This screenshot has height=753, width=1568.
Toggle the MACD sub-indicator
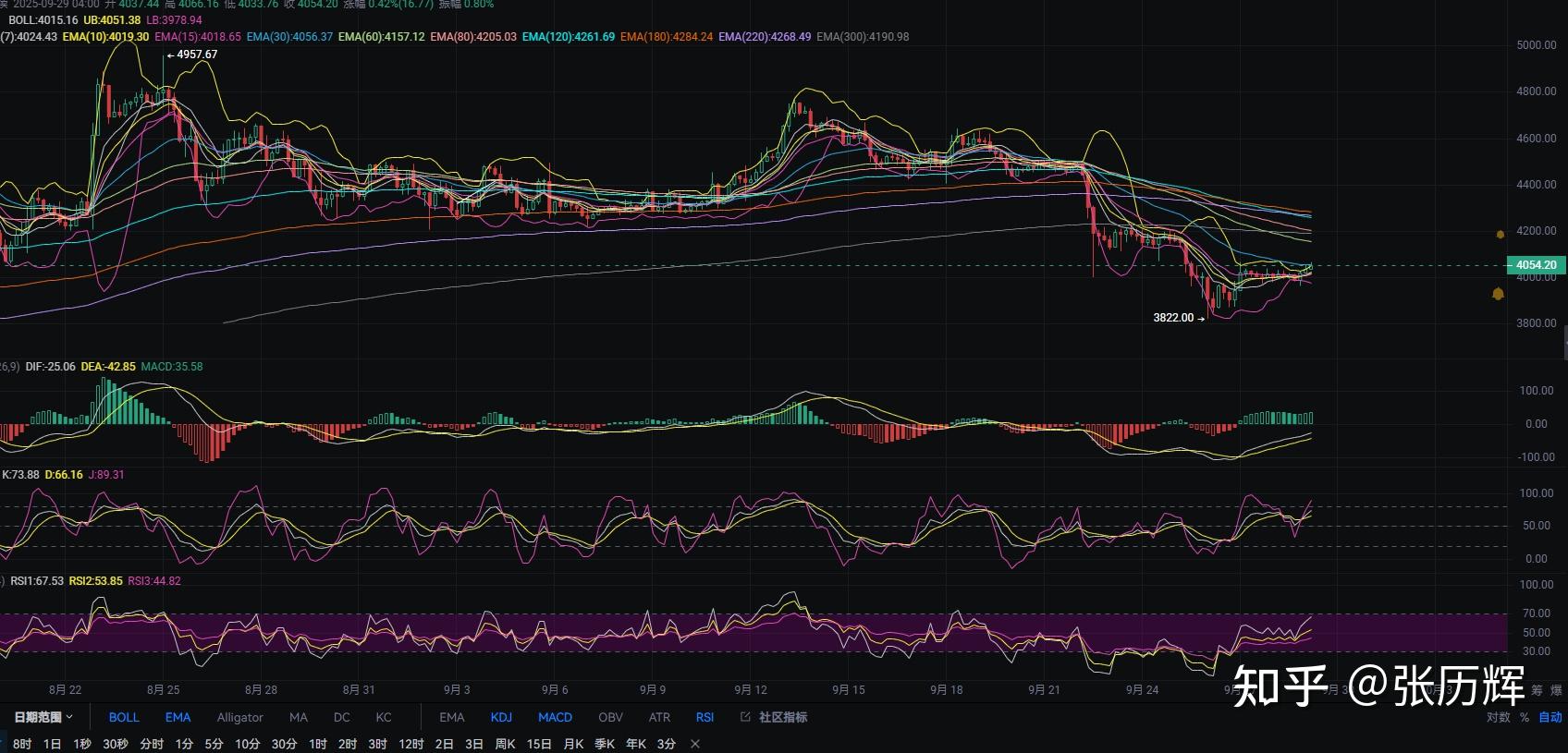pyautogui.click(x=555, y=717)
